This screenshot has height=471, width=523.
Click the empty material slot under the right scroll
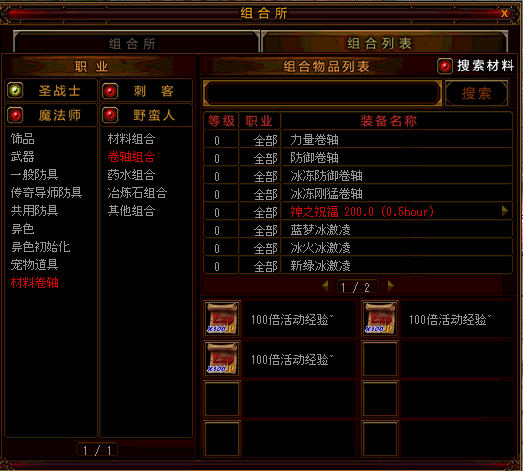[380, 359]
